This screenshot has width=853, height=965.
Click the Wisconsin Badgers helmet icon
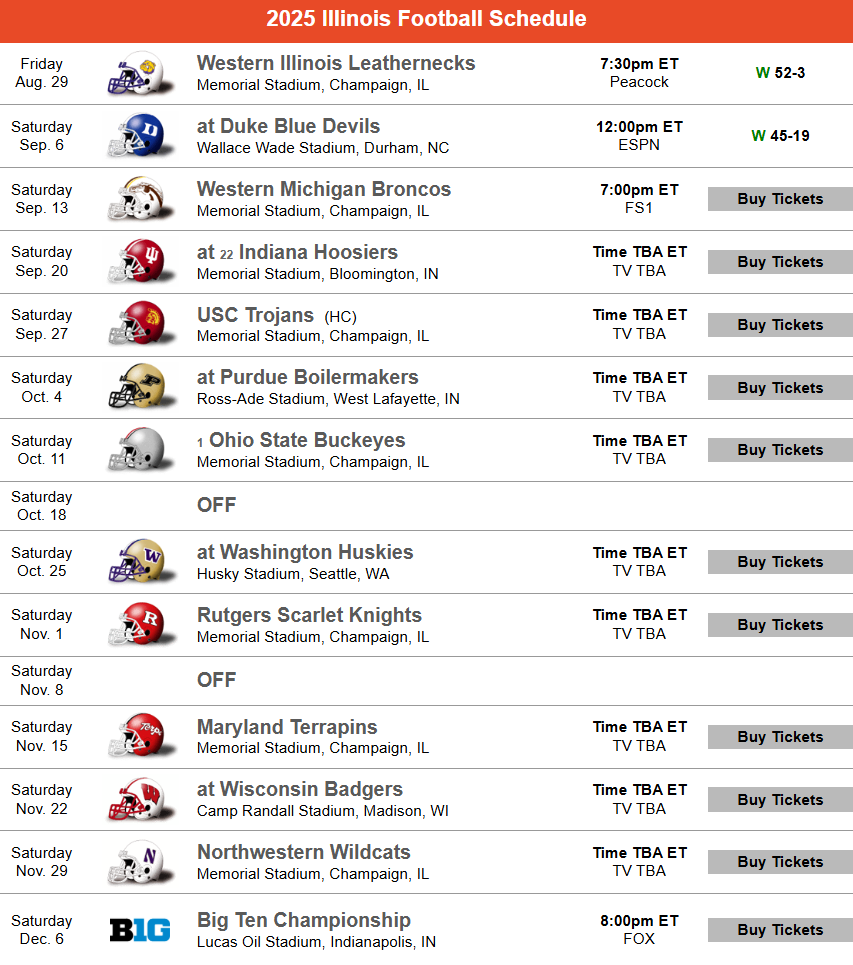tap(140, 799)
